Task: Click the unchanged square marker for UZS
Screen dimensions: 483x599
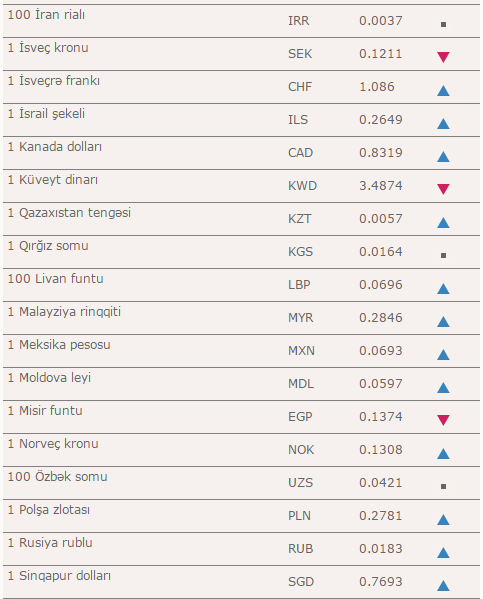Action: [443, 486]
